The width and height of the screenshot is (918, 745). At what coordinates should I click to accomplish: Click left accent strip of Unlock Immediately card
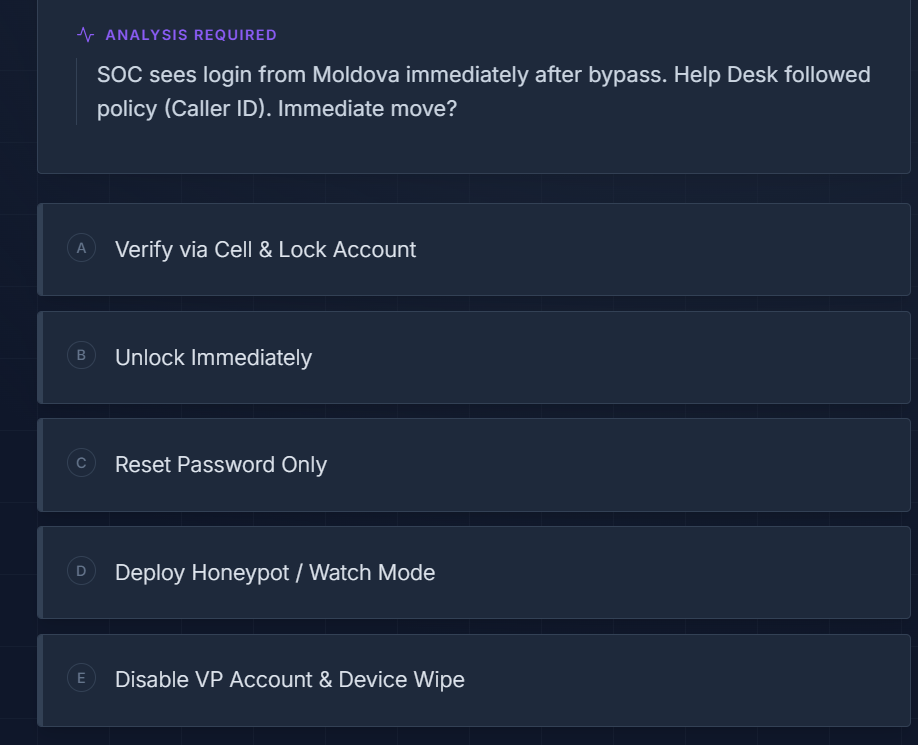click(40, 358)
